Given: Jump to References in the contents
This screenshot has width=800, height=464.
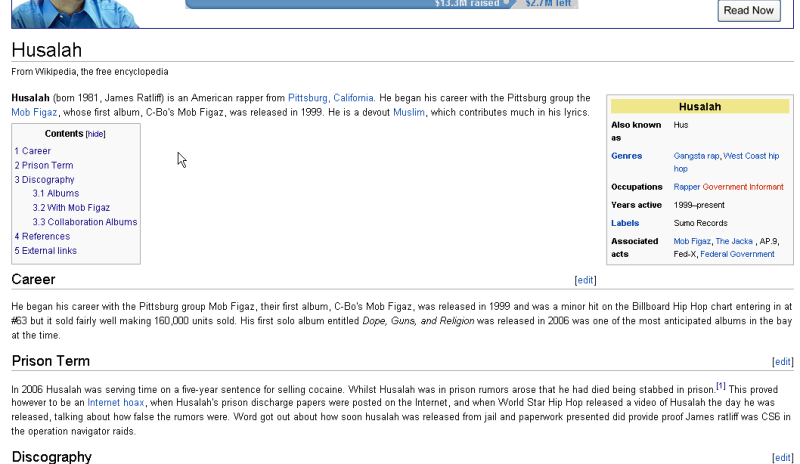Looking at the screenshot, I should 43,237.
